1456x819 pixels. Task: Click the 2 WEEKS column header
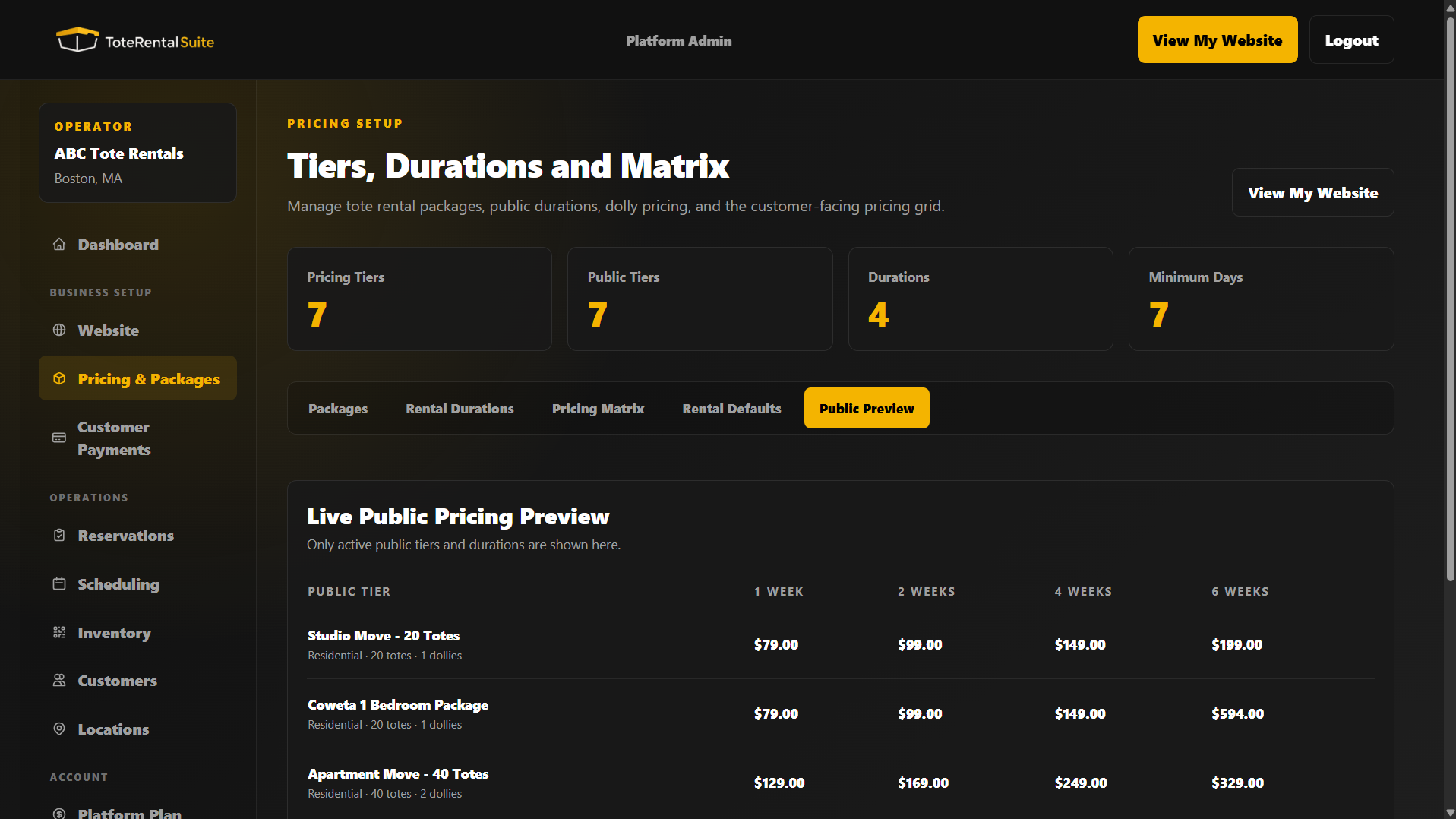click(926, 591)
